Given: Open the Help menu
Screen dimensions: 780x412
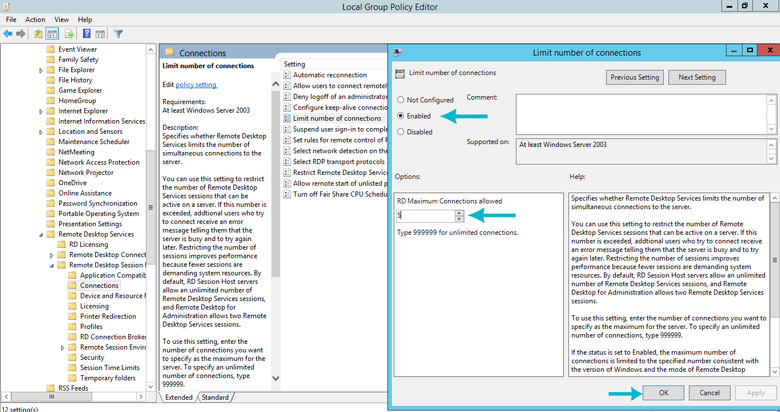Looking at the screenshot, I should click(85, 19).
